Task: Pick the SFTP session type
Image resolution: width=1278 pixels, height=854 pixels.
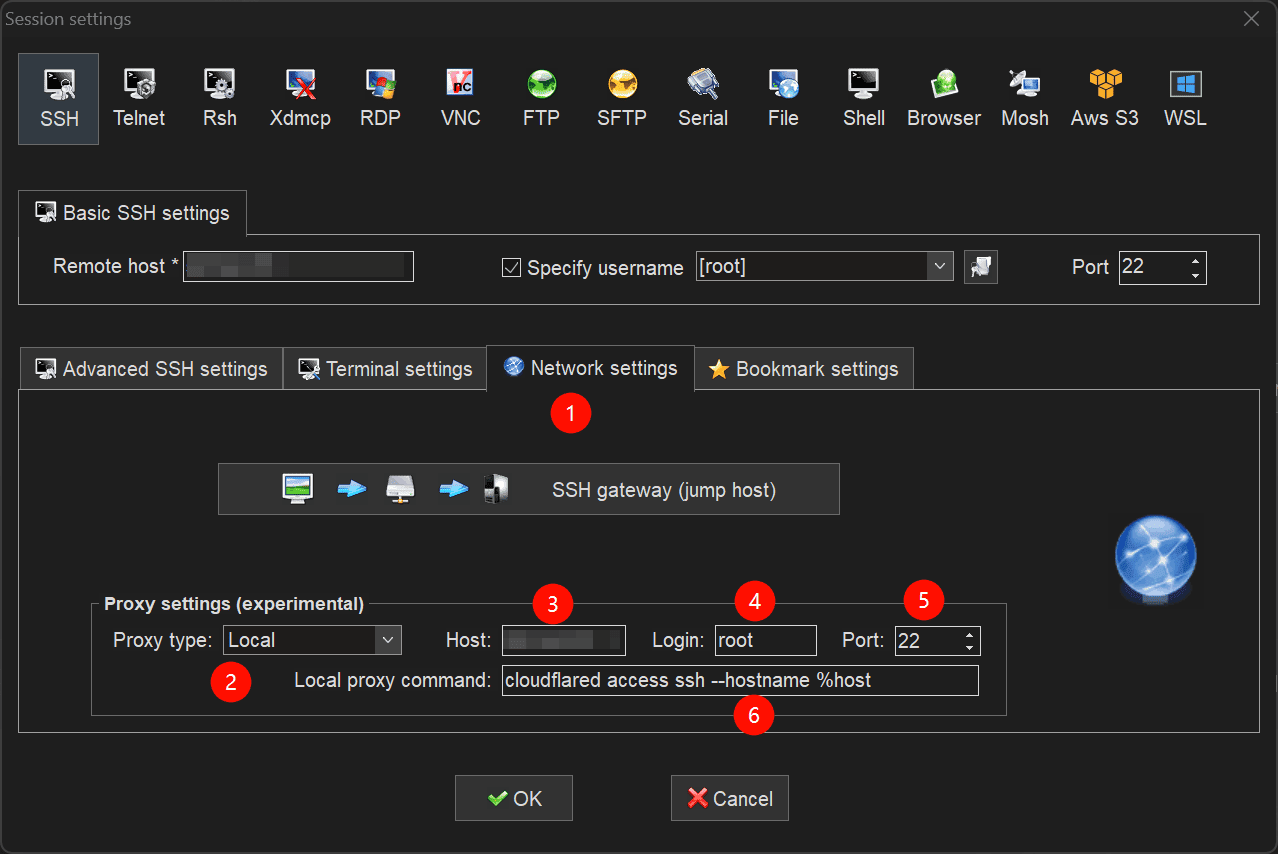Action: (x=621, y=98)
